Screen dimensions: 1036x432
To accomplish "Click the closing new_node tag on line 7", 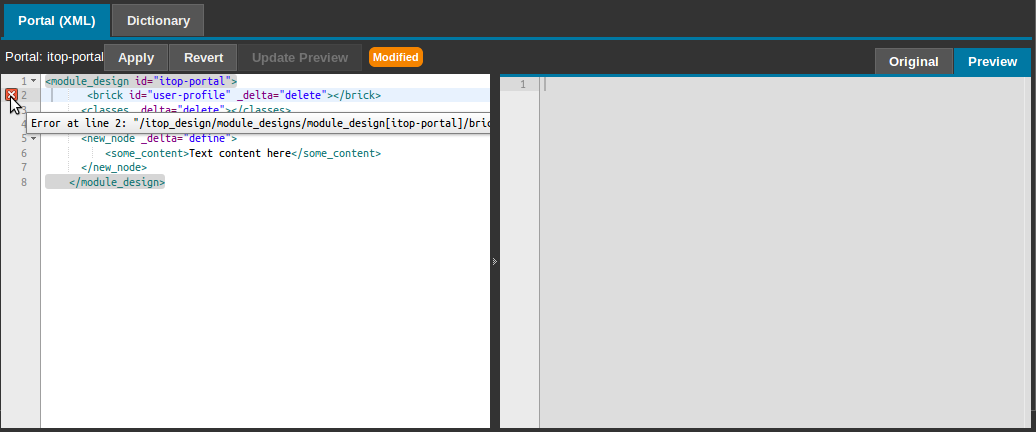I will pos(113,168).
